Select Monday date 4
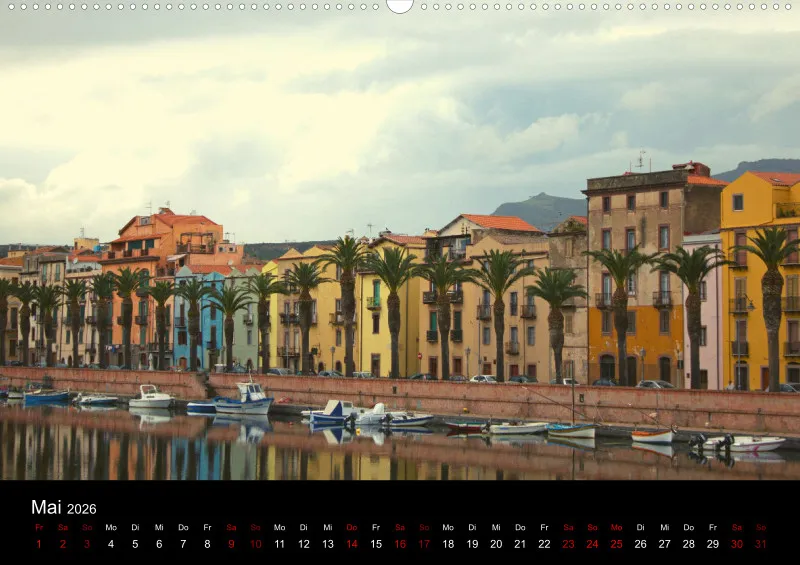Viewport: 800px width, 565px height. tap(111, 544)
